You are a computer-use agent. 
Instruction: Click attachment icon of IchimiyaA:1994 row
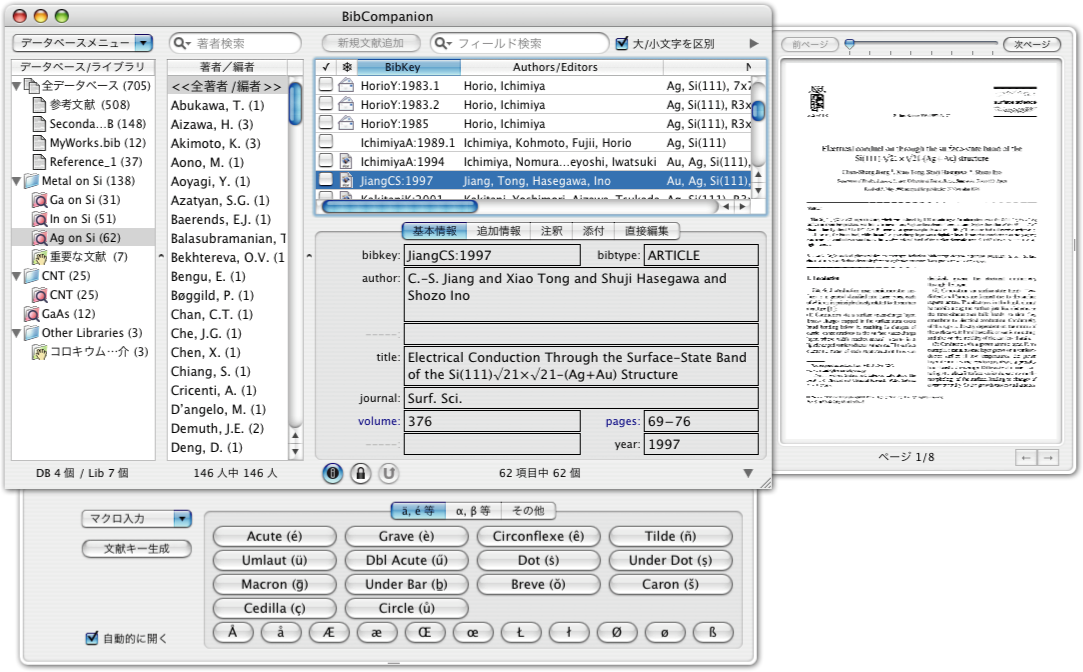coord(347,162)
